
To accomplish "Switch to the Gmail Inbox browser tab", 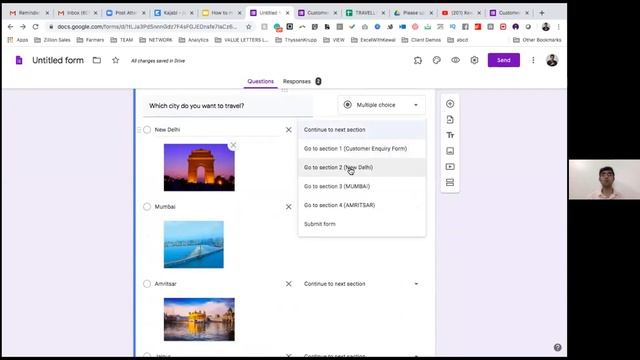I will pyautogui.click(x=78, y=13).
